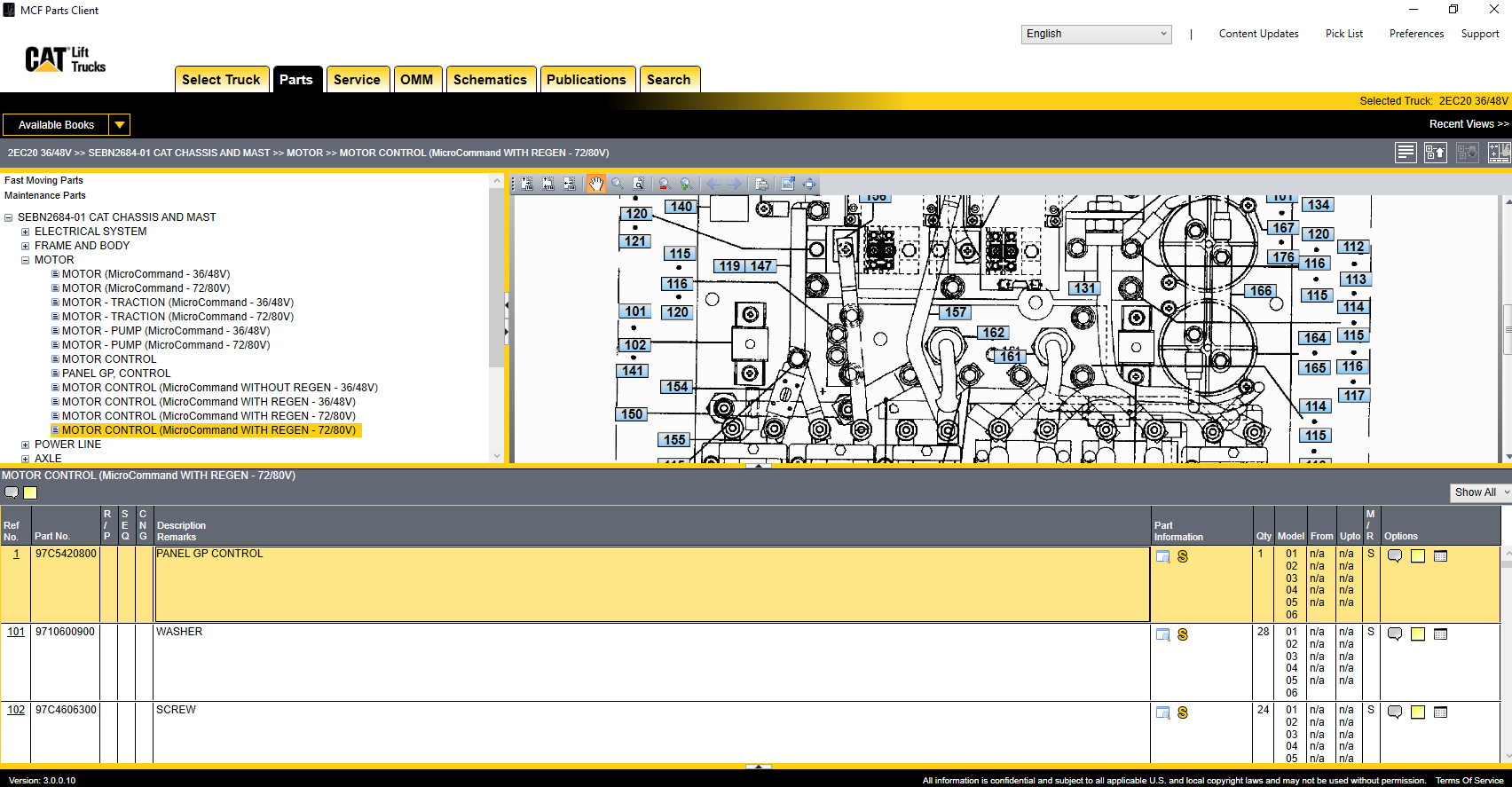This screenshot has width=1512, height=787.
Task: Expand the POWER LINE tree node
Action: click(26, 445)
